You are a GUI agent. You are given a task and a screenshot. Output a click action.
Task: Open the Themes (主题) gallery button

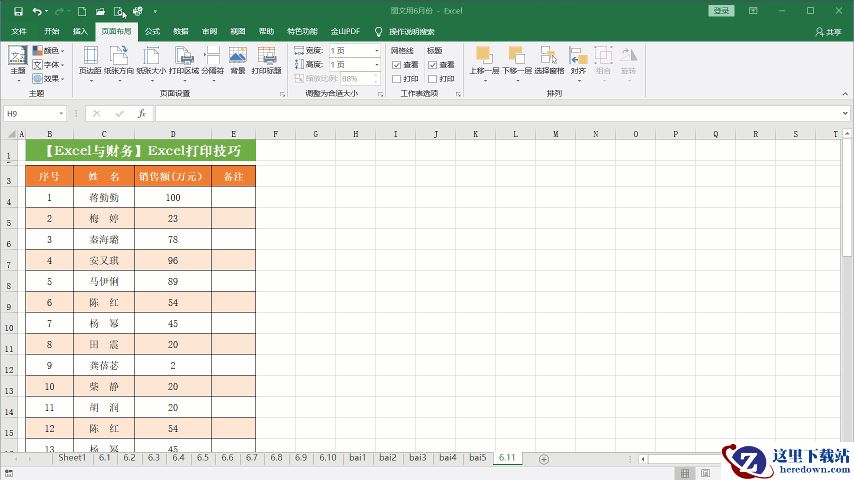point(17,64)
